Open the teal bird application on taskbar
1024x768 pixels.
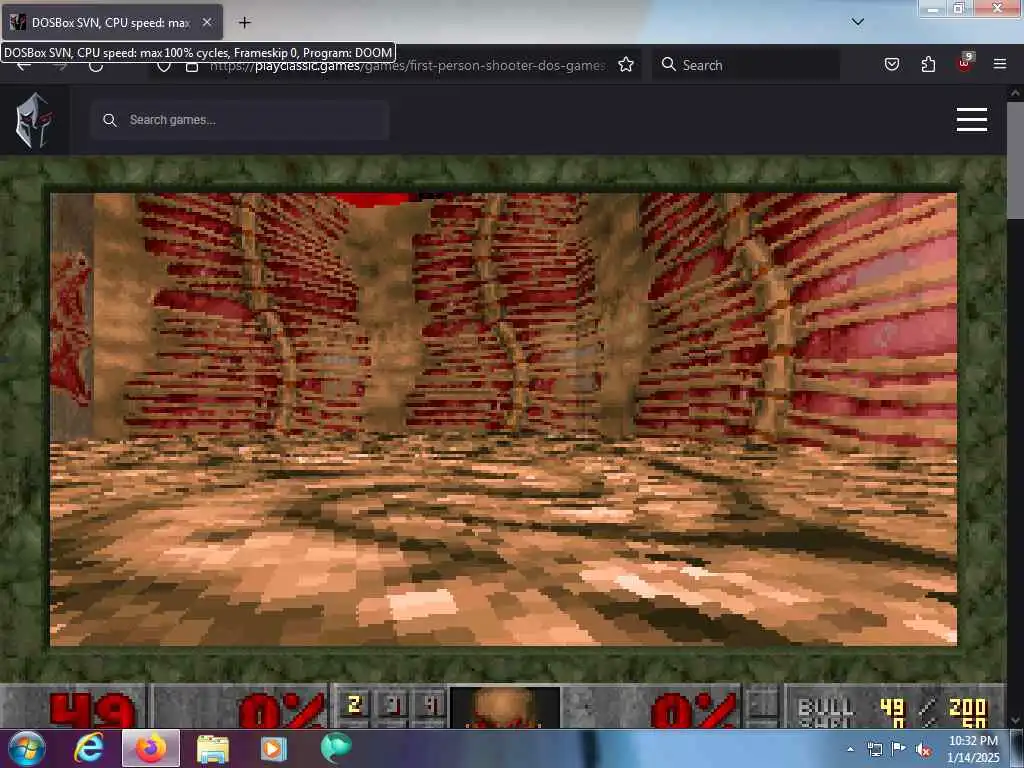[336, 748]
